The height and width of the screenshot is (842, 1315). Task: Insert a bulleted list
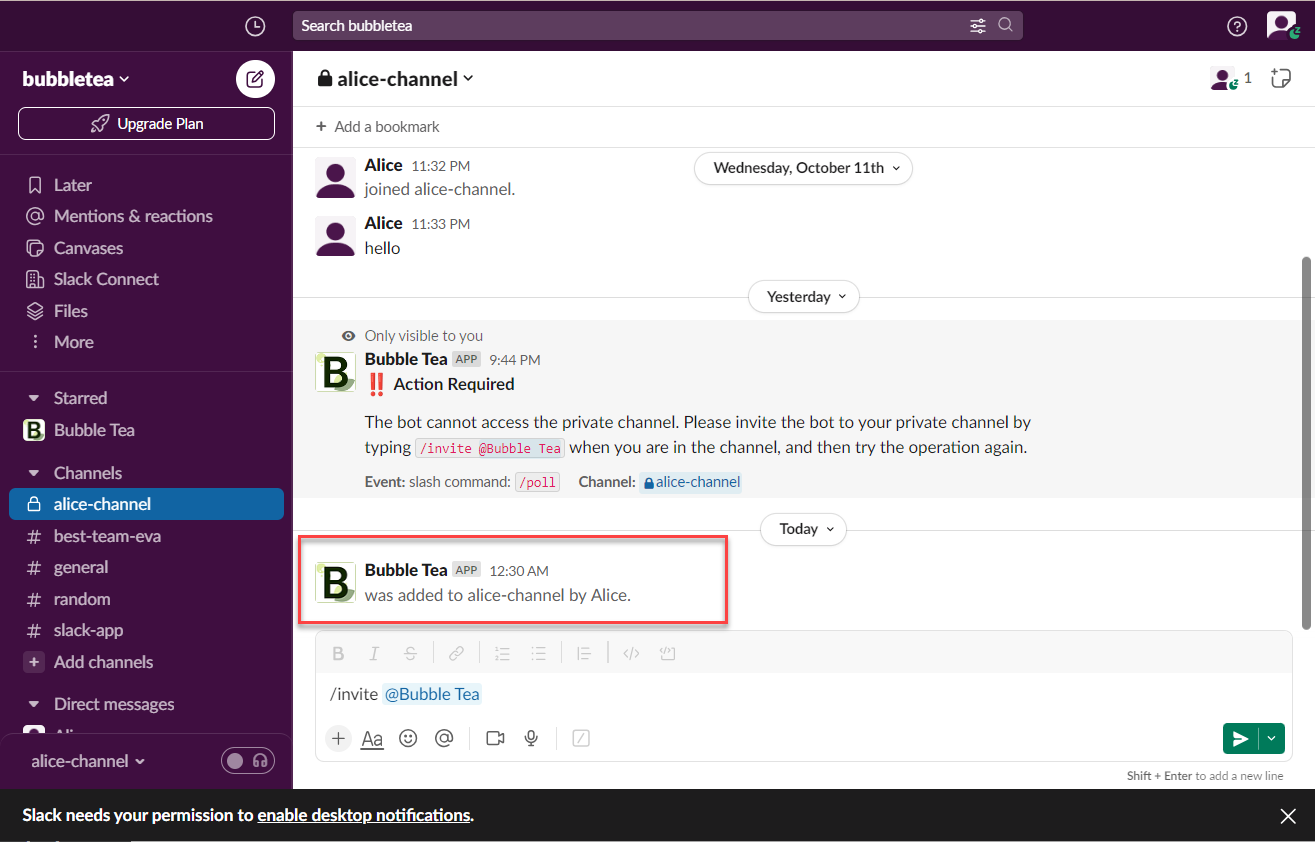(x=538, y=653)
